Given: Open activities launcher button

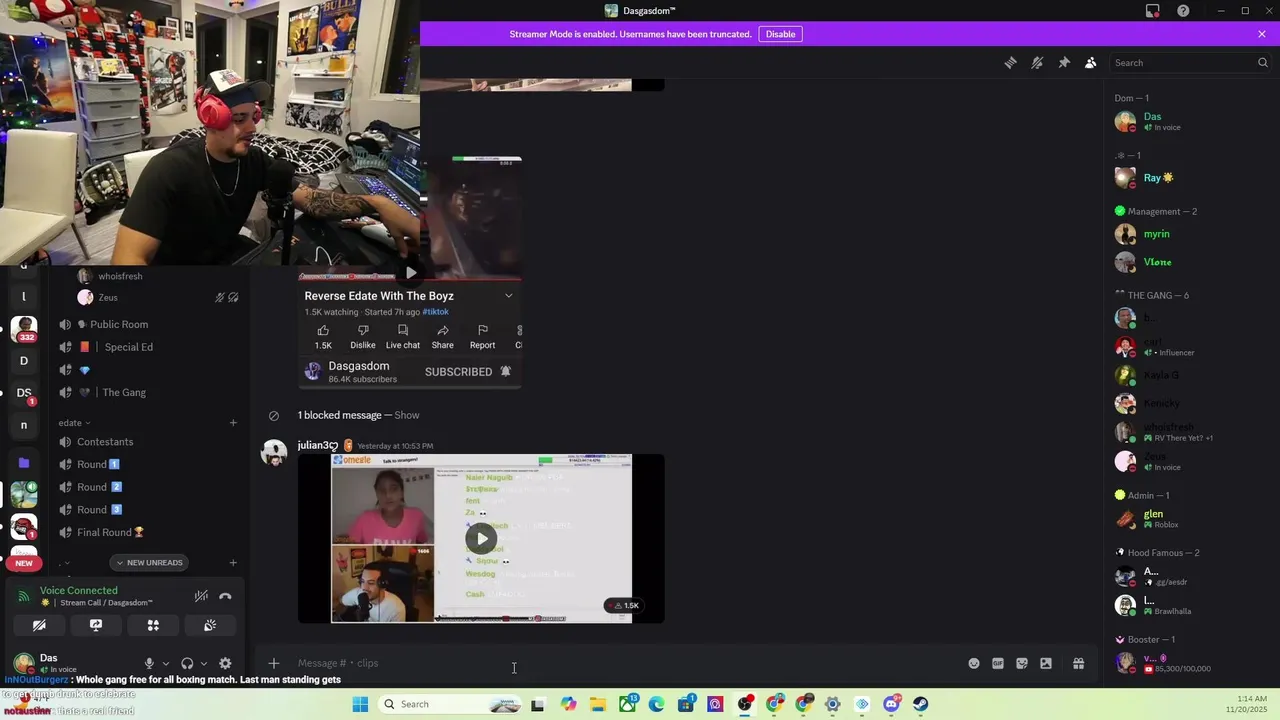Looking at the screenshot, I should click(153, 625).
